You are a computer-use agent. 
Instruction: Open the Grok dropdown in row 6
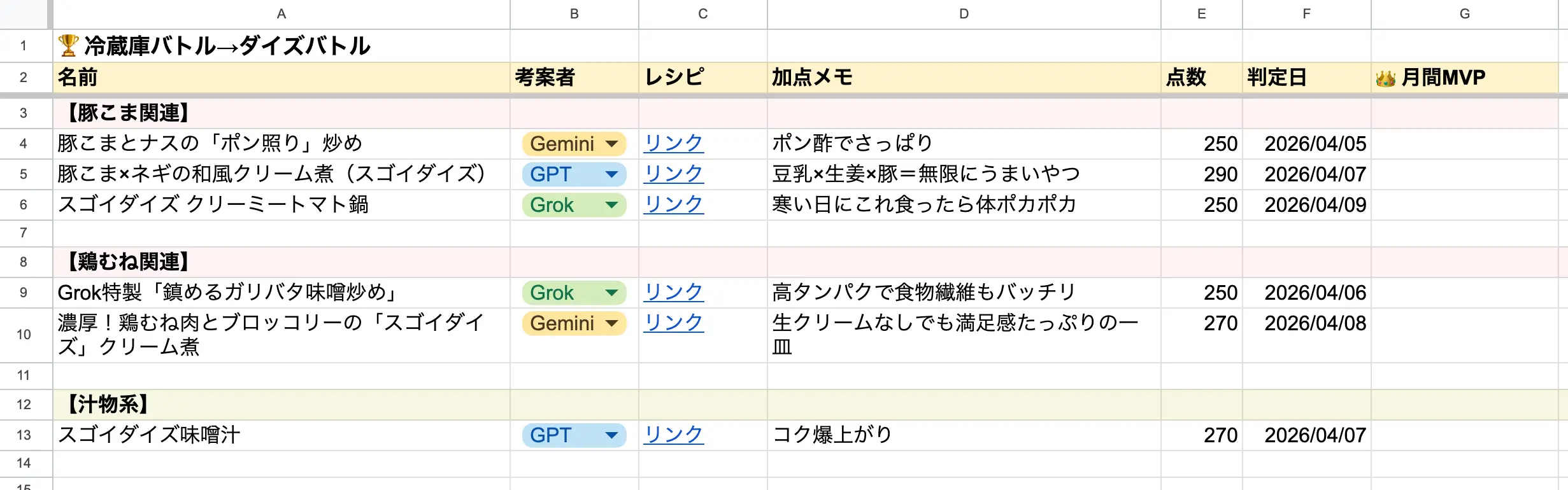click(x=611, y=205)
